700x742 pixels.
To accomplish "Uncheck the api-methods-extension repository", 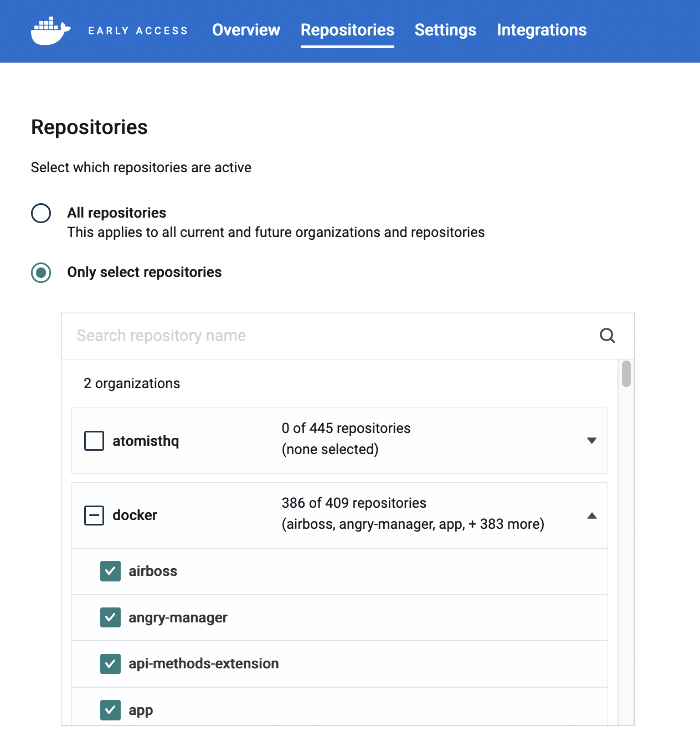I will click(110, 664).
